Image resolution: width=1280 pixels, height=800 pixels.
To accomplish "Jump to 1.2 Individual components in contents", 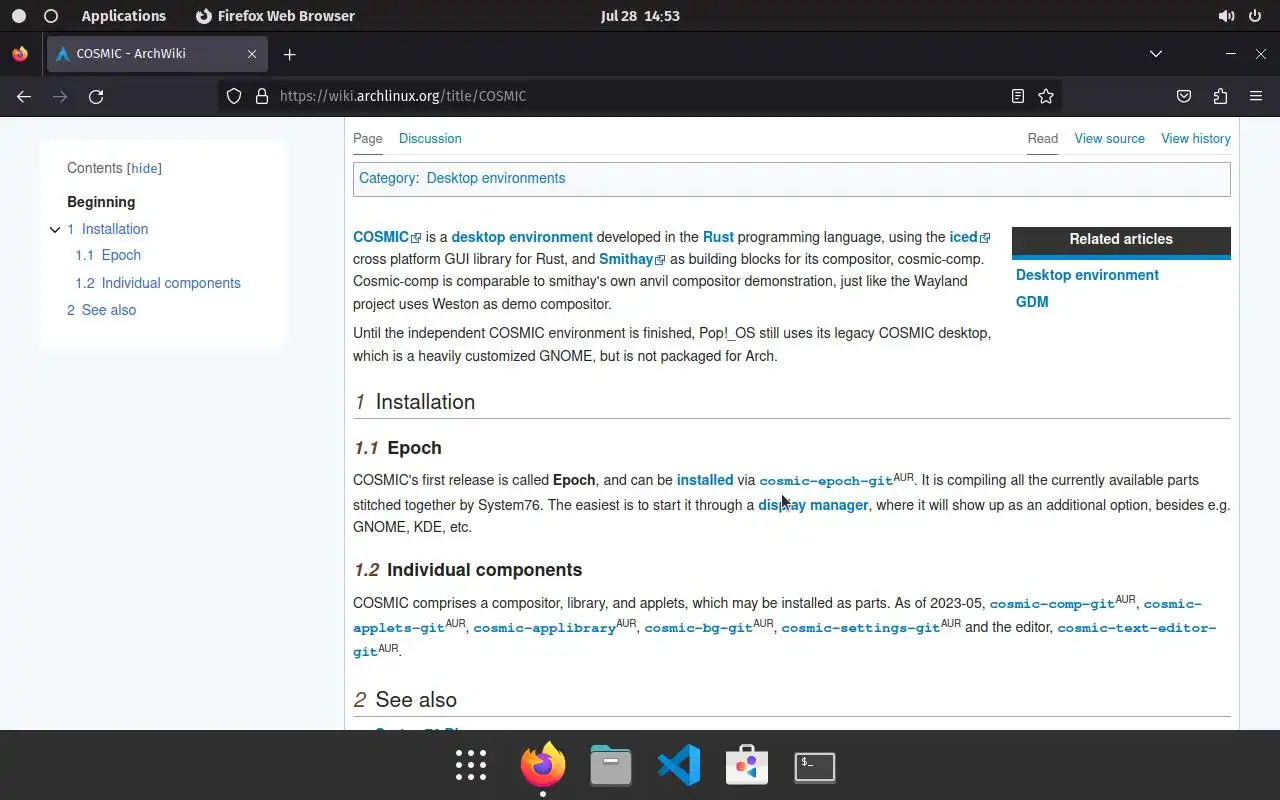I will pos(158,283).
